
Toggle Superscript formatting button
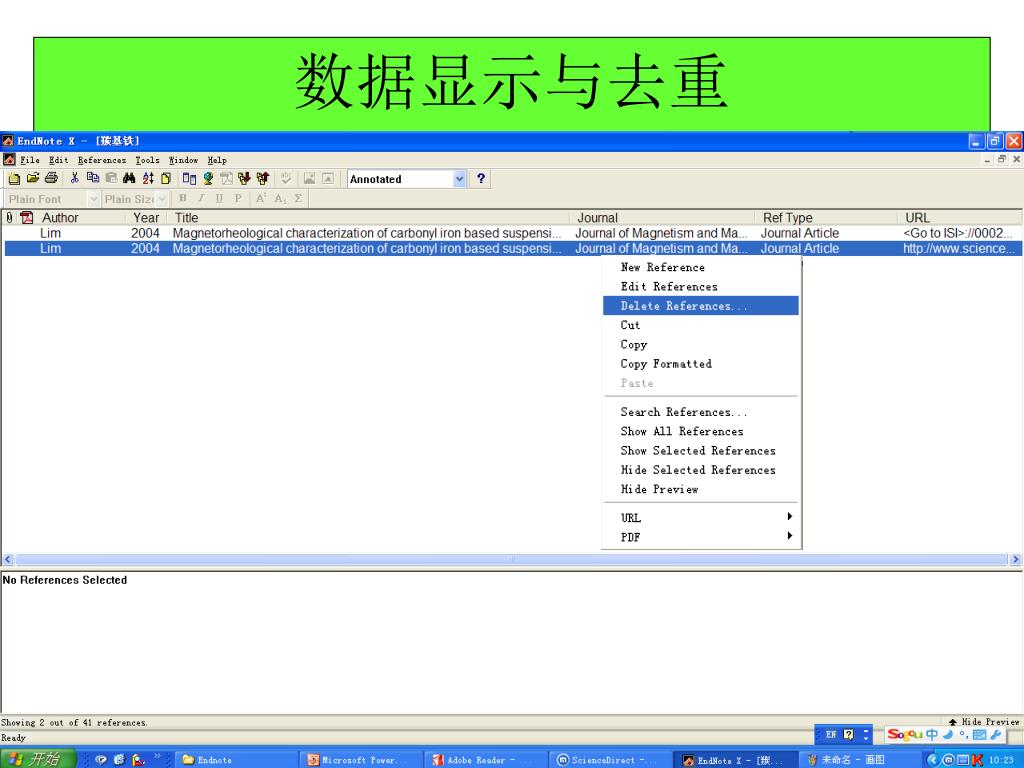pos(261,199)
